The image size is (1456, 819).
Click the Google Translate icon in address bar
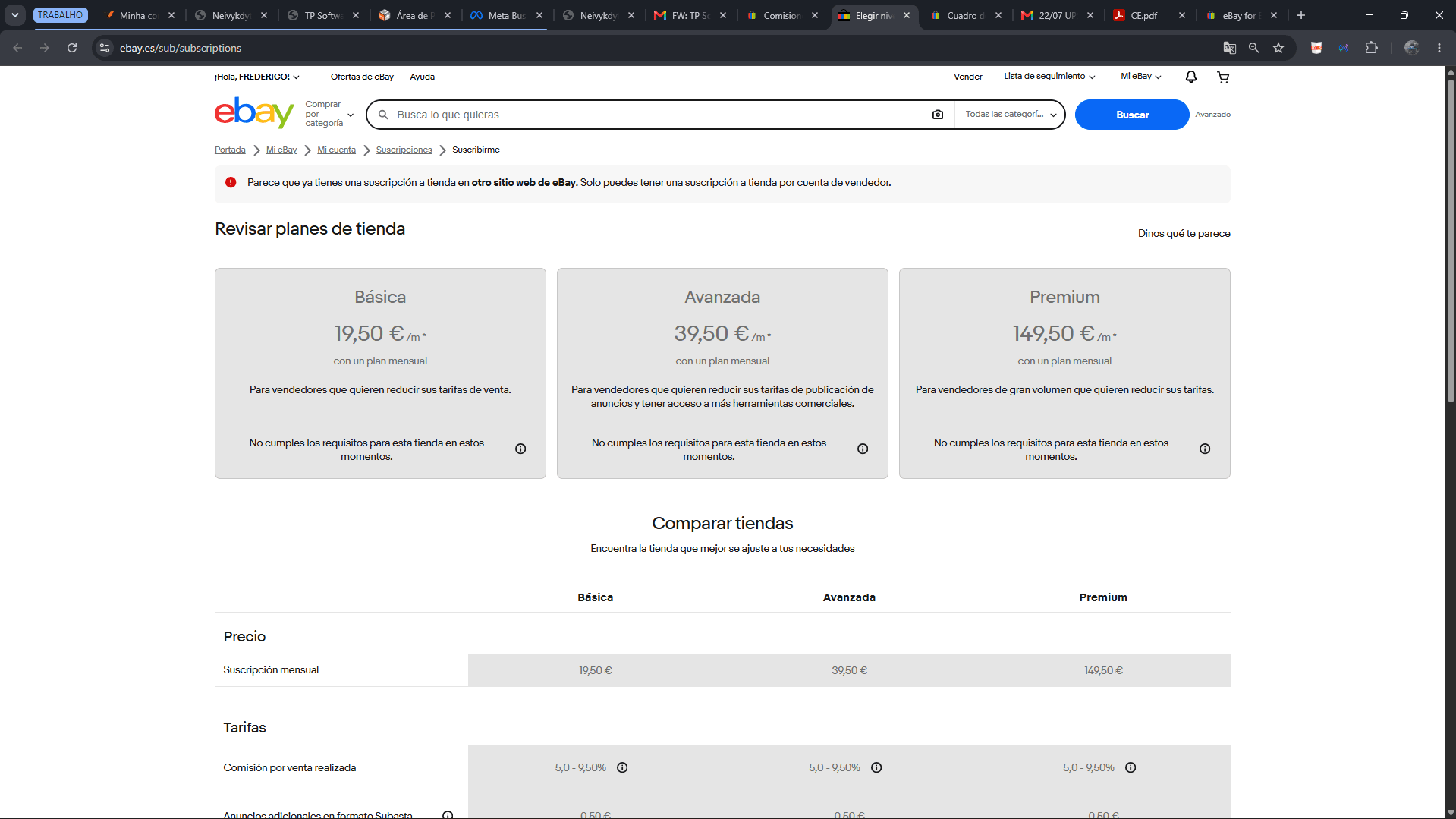[1230, 48]
